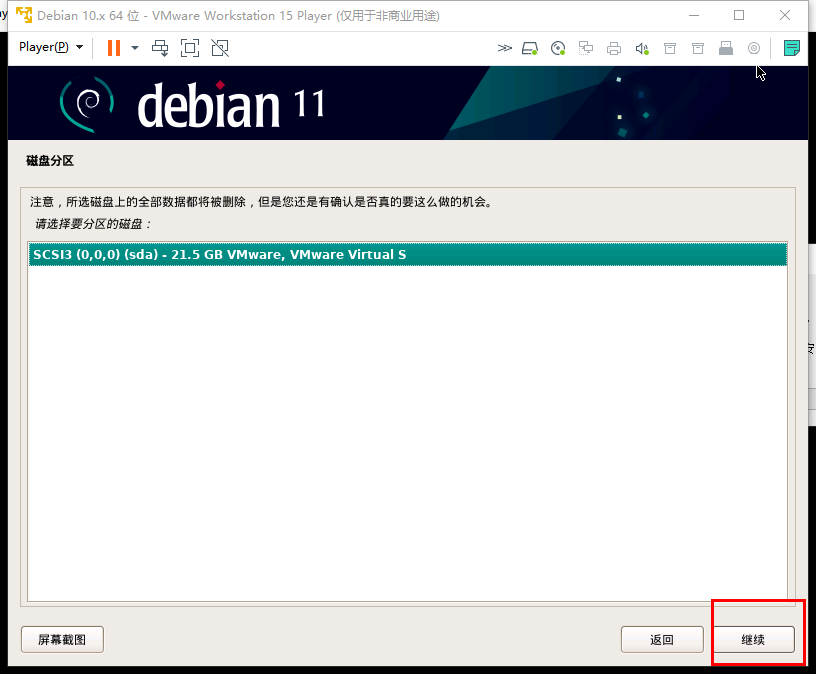The width and height of the screenshot is (816, 674).
Task: Click the USB device icon
Action: (x=726, y=48)
